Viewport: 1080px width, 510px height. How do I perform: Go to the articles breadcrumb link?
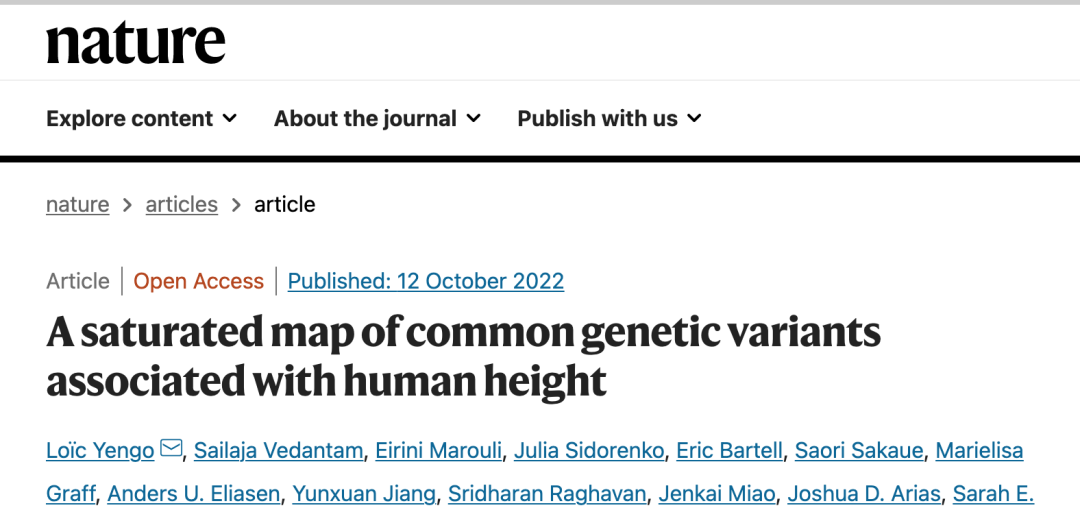pyautogui.click(x=182, y=205)
